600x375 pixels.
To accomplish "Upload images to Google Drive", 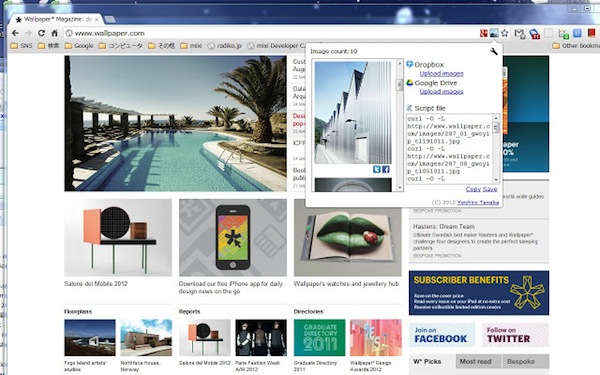I will pos(441,91).
